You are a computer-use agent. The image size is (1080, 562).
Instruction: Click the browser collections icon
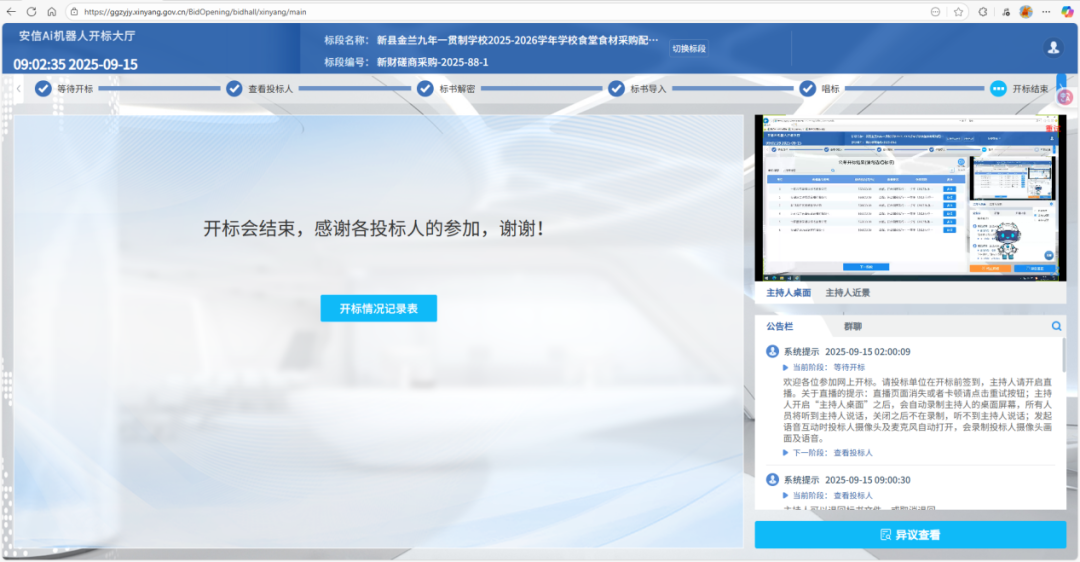coord(1006,12)
